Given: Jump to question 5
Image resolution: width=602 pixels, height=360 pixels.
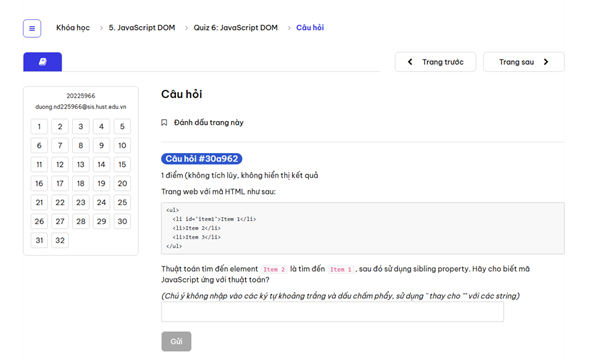Looking at the screenshot, I should click(122, 126).
